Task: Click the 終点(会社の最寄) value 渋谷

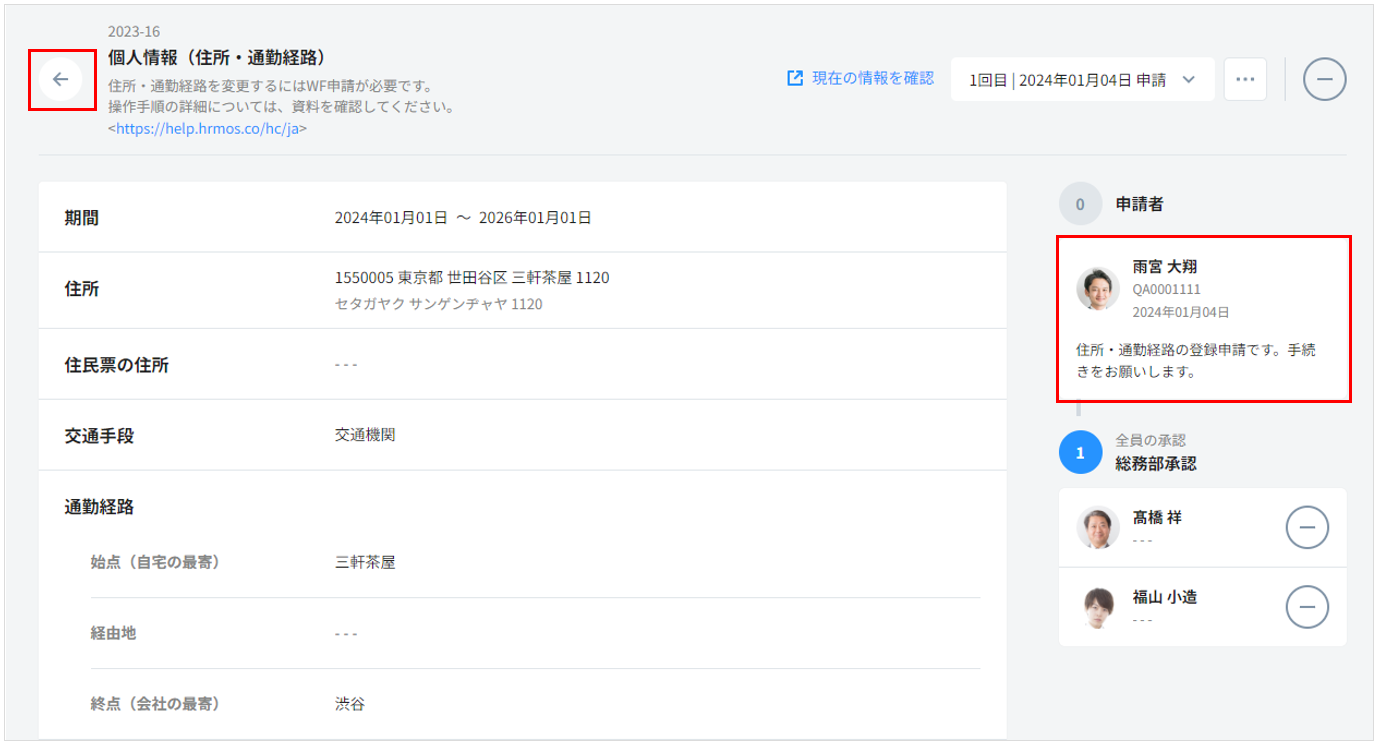Action: point(350,705)
